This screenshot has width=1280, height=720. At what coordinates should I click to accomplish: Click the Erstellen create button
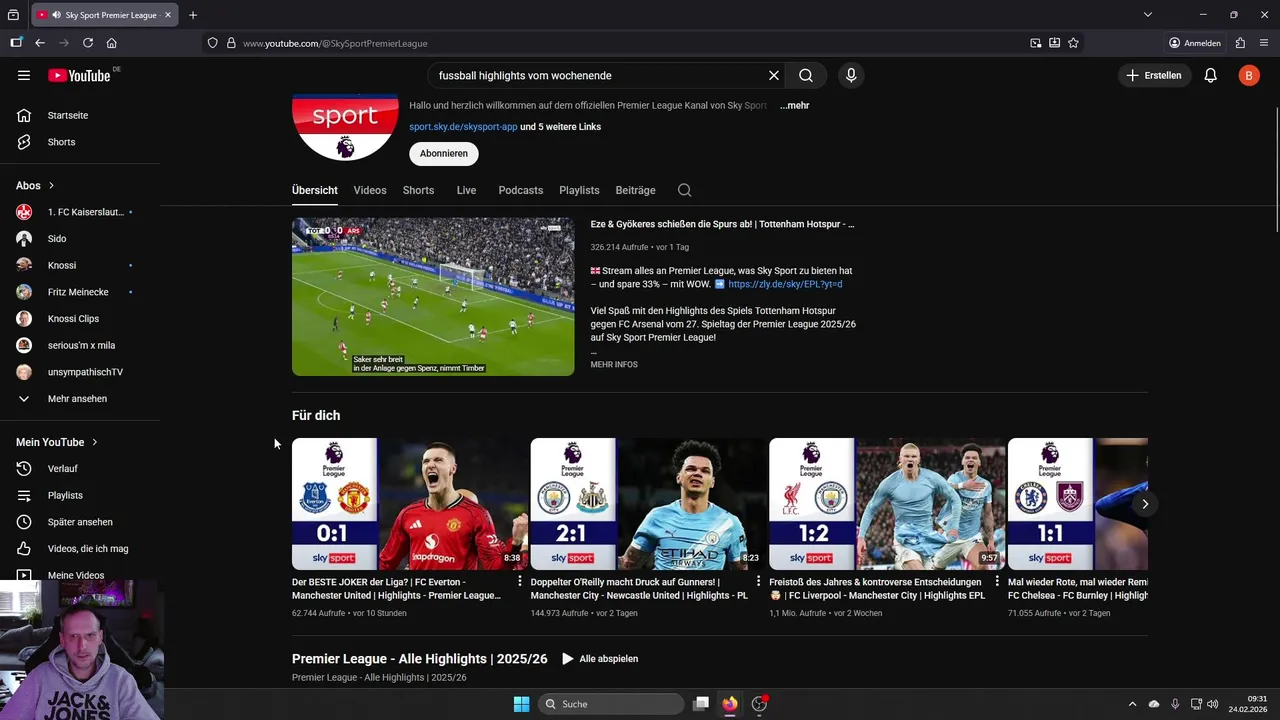1154,75
